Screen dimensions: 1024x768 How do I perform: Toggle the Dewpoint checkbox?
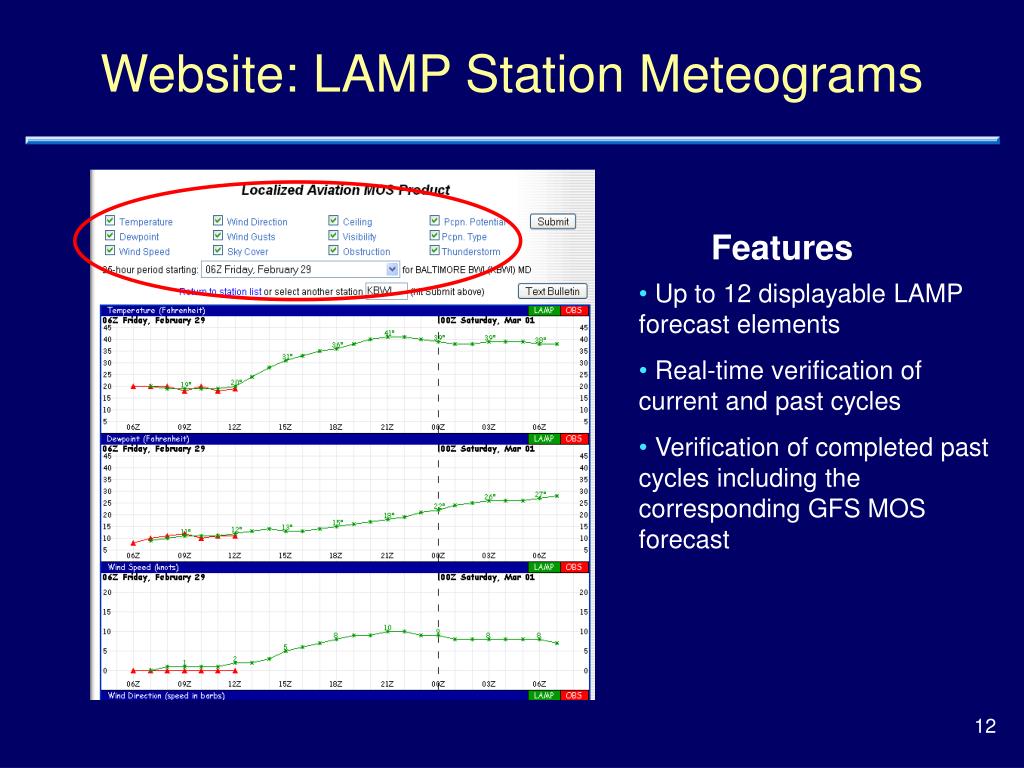pos(110,236)
